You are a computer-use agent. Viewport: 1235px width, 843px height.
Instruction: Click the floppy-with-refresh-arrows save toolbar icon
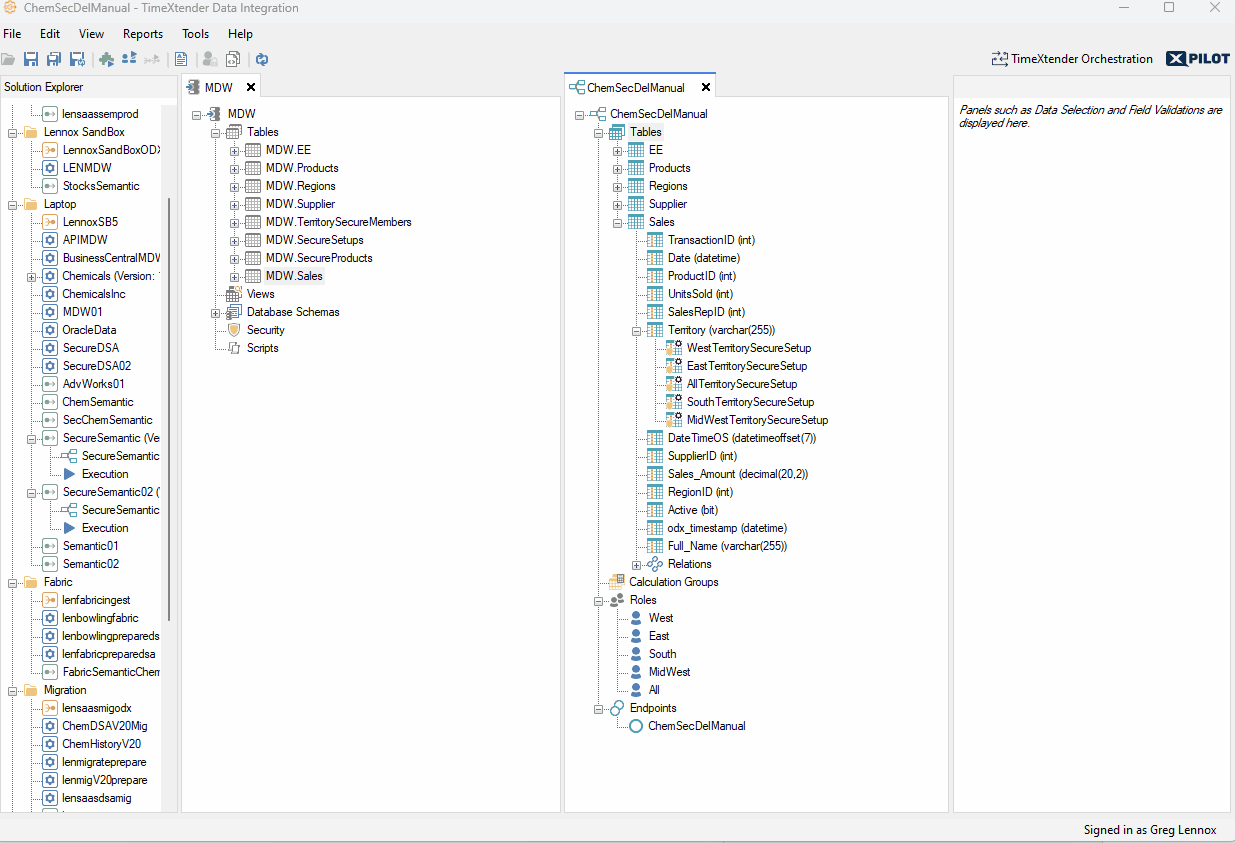[77, 59]
